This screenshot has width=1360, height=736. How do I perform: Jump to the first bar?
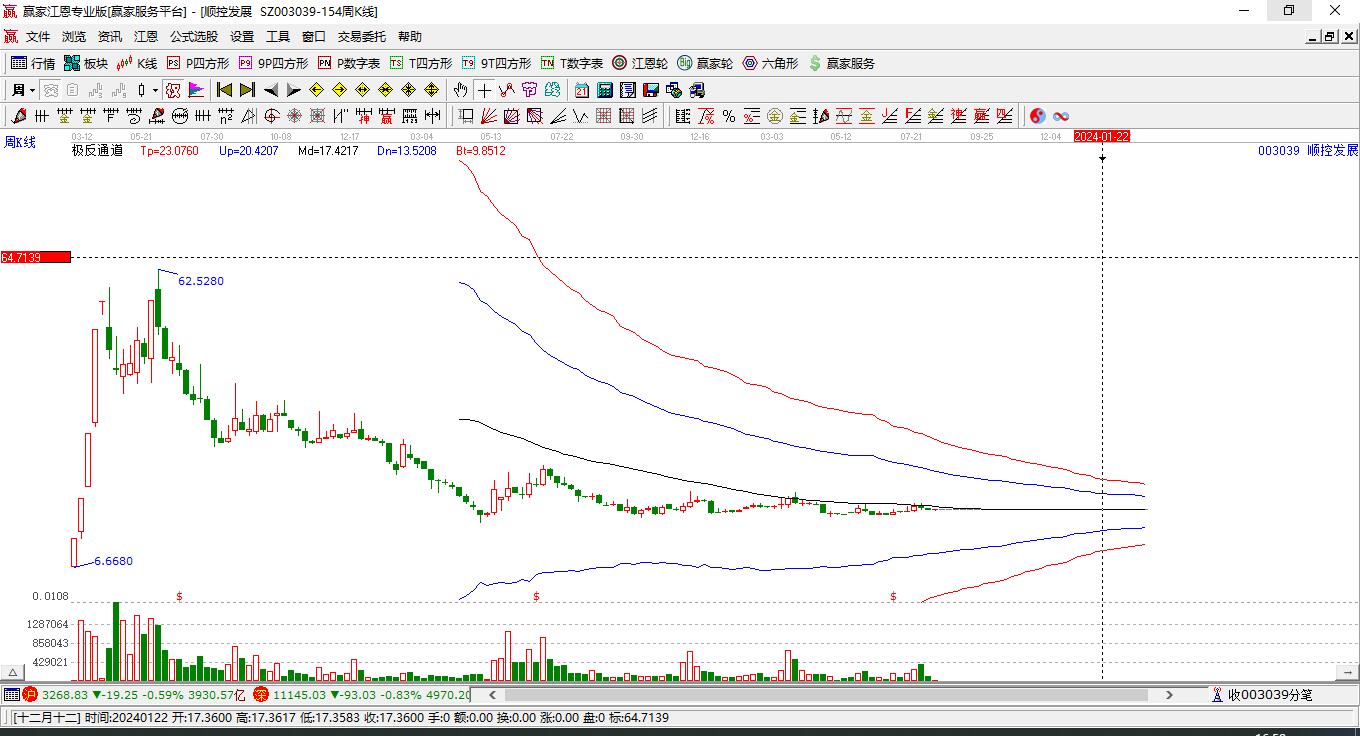(224, 90)
